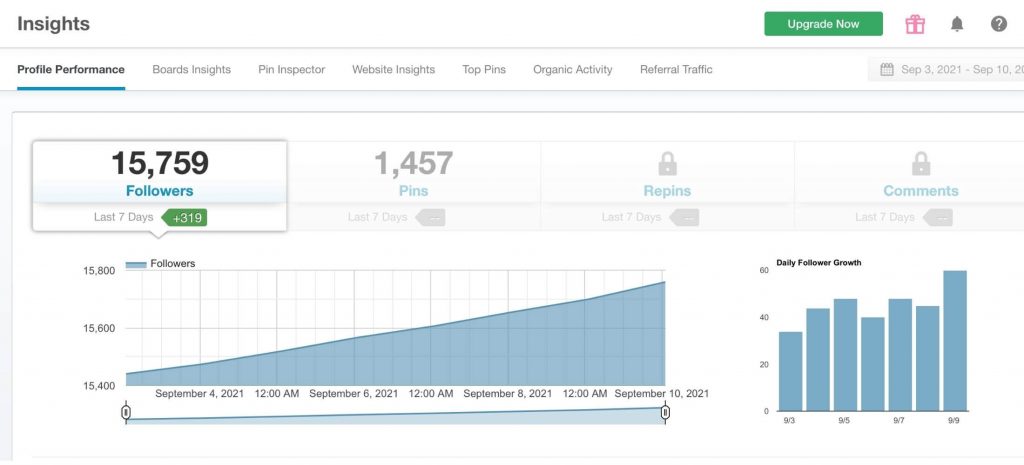Viewport: 1024px width, 465px height.
Task: Open the help question mark icon
Action: 999,24
